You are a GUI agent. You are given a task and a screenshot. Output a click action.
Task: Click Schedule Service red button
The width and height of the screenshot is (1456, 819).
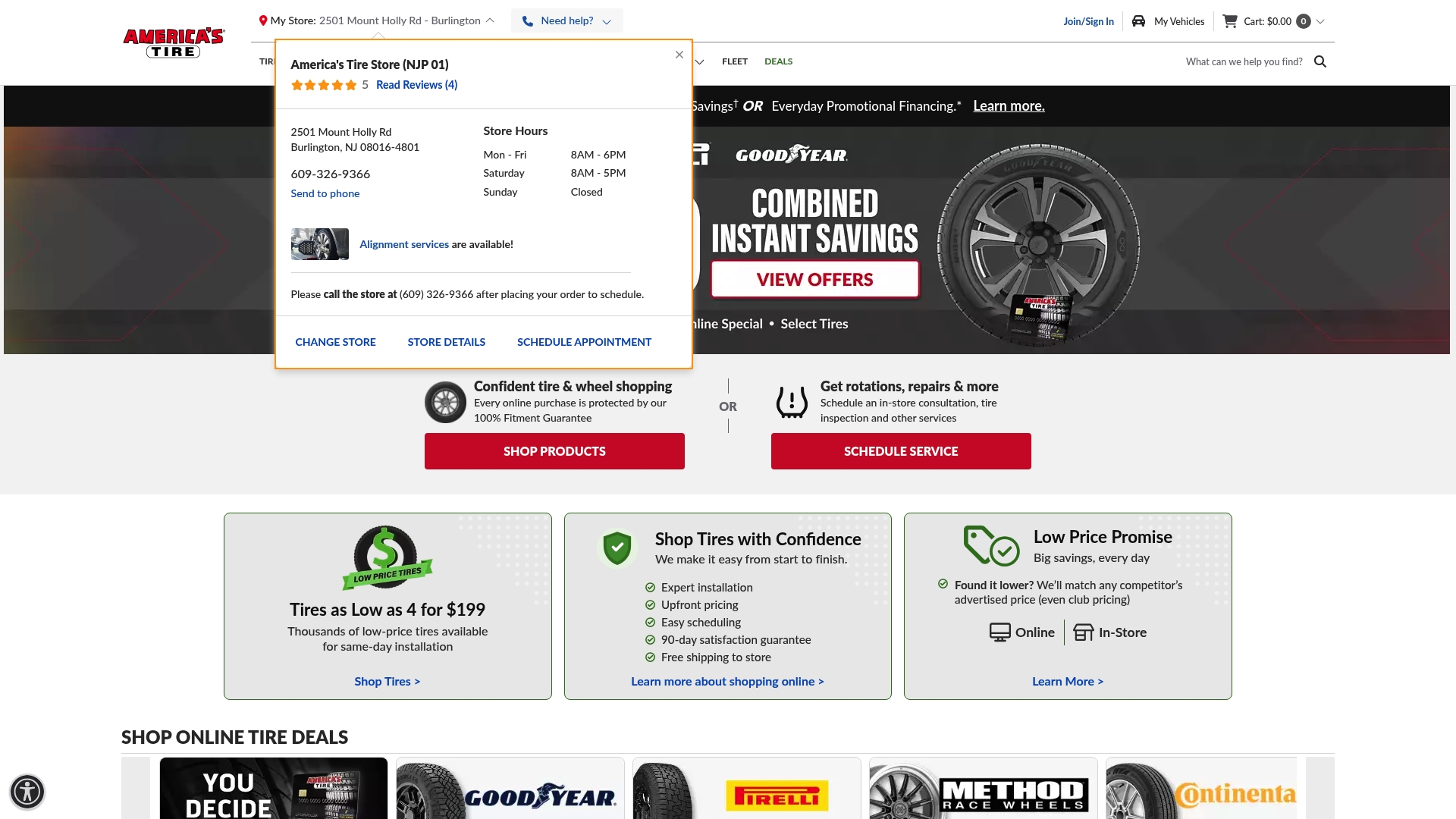901,451
